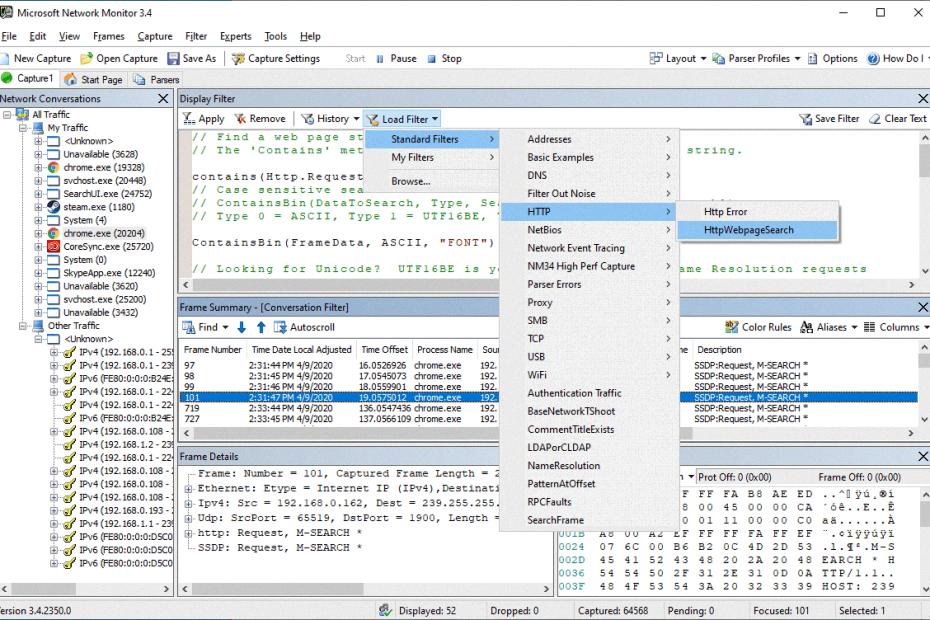Open the TCP filter submenu
The image size is (930, 620).
tap(590, 339)
